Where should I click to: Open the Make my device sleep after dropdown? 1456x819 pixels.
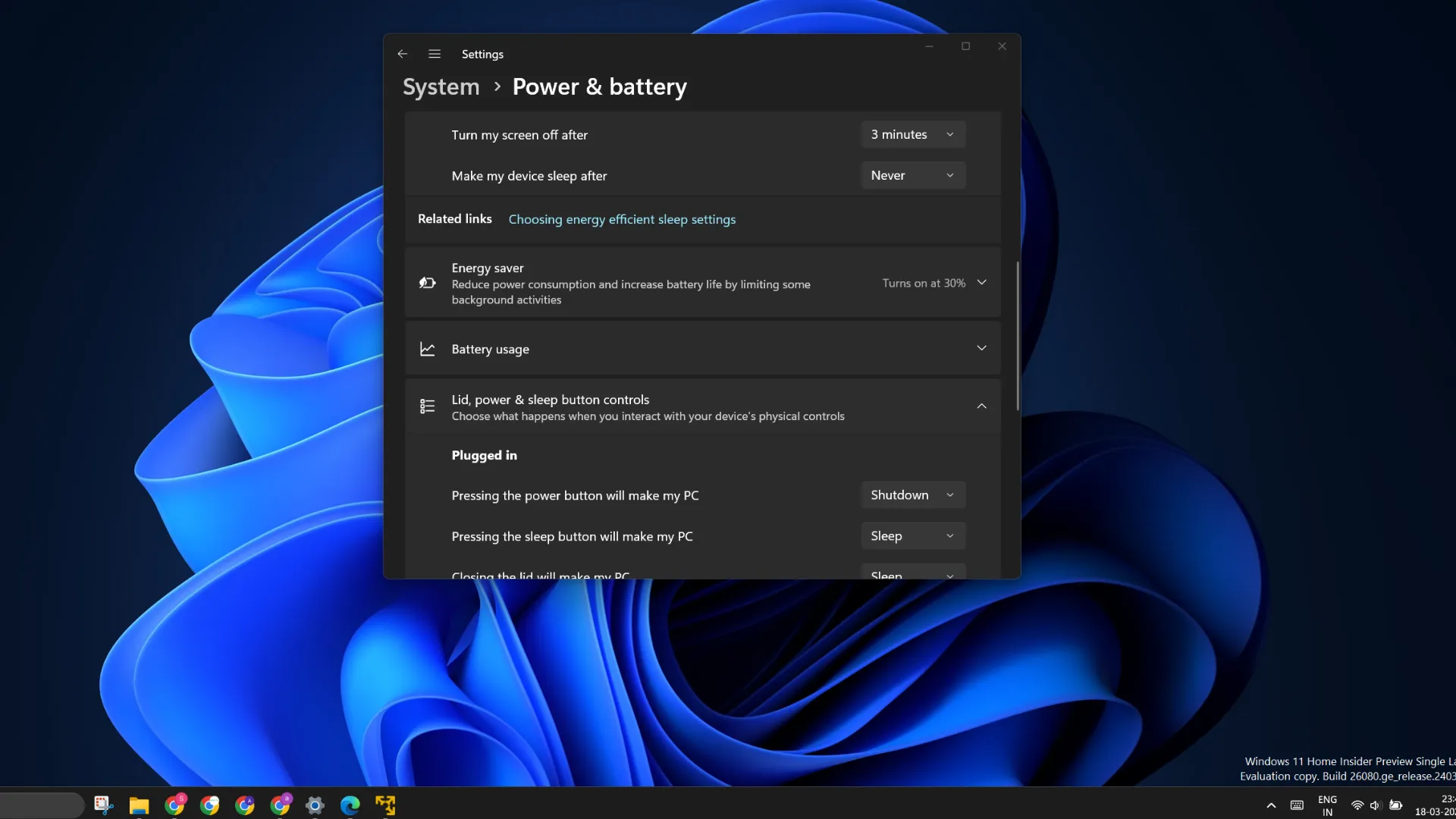912,175
